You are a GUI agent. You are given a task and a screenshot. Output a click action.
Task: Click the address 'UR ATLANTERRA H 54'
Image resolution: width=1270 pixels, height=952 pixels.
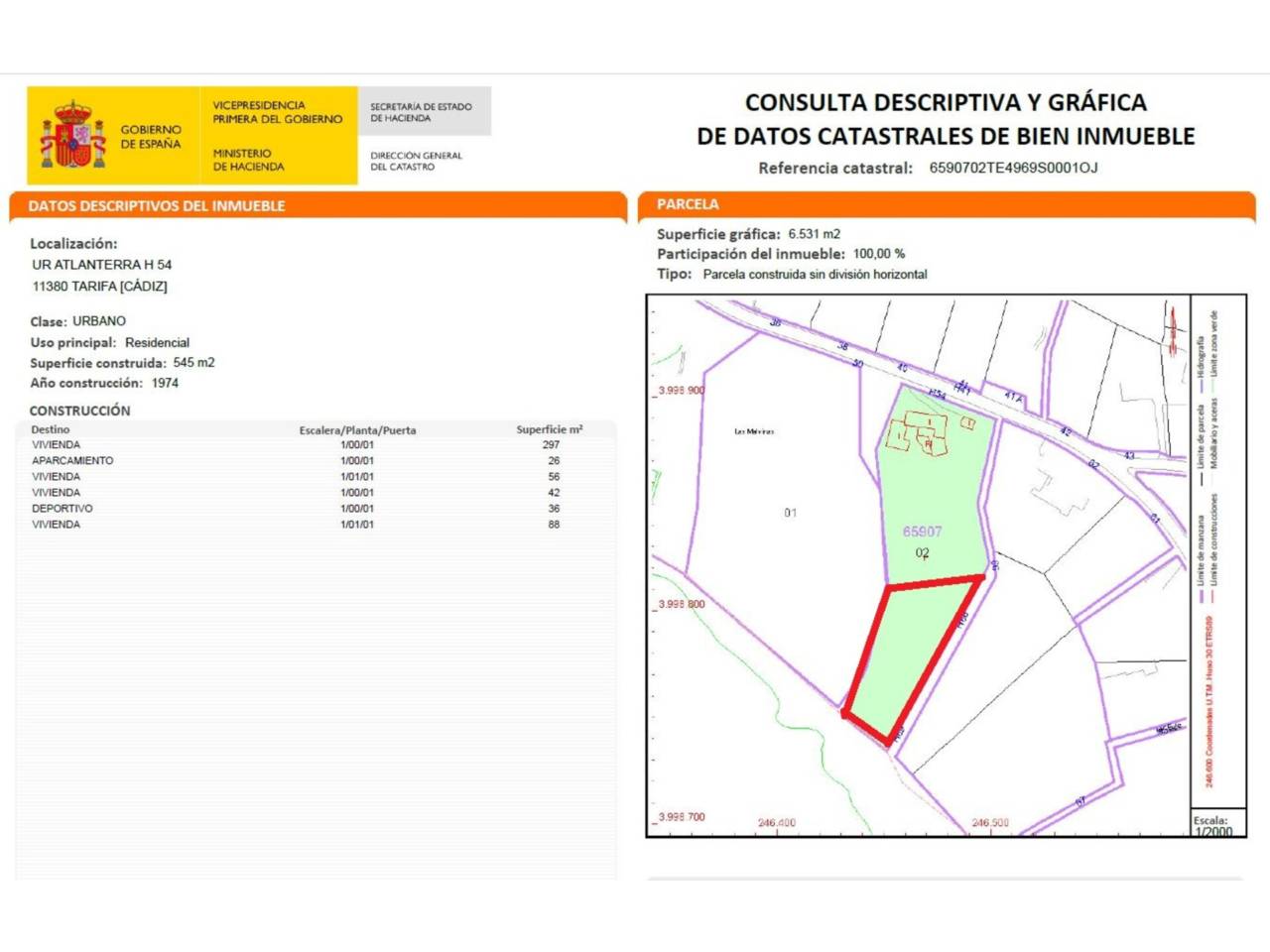pyautogui.click(x=102, y=265)
